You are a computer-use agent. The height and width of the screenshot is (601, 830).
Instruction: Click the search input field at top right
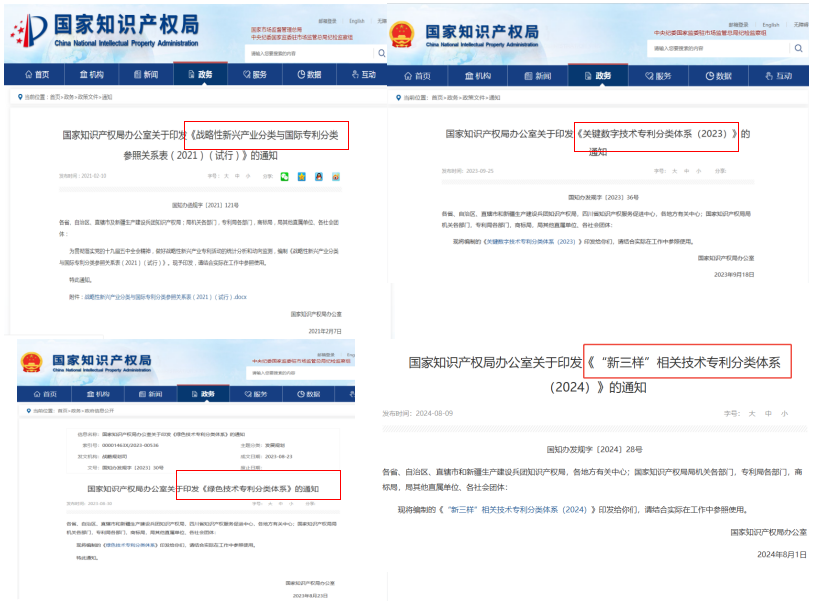[300, 50]
